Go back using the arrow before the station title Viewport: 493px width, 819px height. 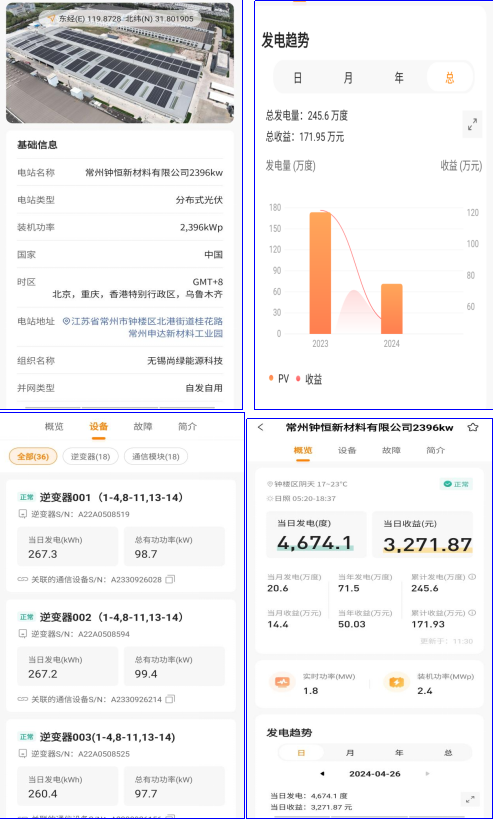261,428
